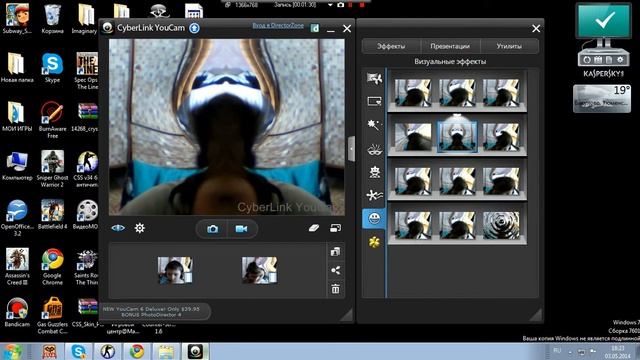This screenshot has height=360, width=640.
Task: Clear effects with the eraser icon
Action: (313, 228)
